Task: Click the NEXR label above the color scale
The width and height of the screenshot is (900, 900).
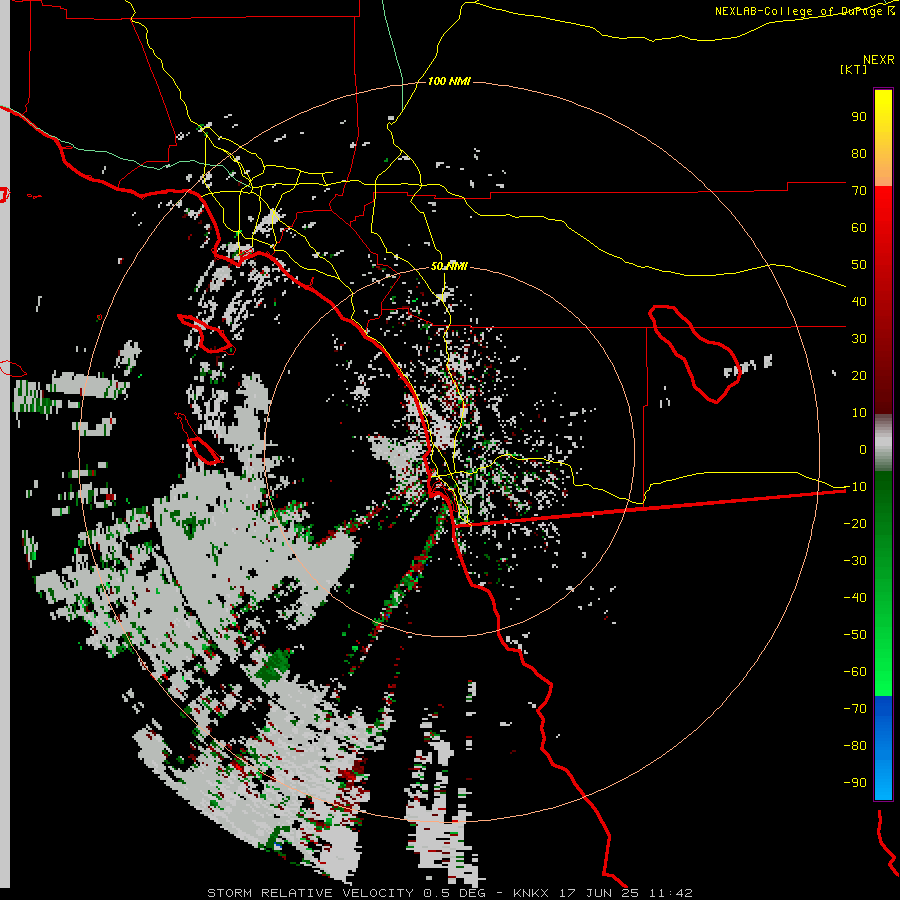Action: [879, 60]
